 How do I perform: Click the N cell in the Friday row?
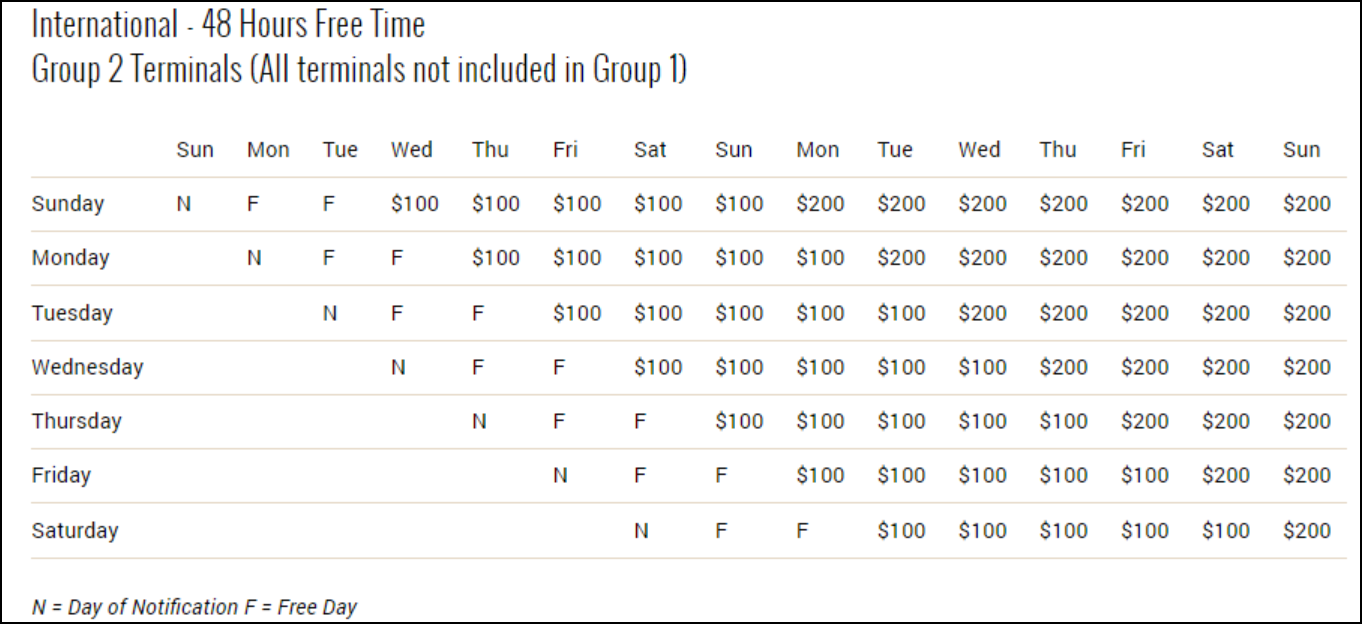(x=560, y=475)
